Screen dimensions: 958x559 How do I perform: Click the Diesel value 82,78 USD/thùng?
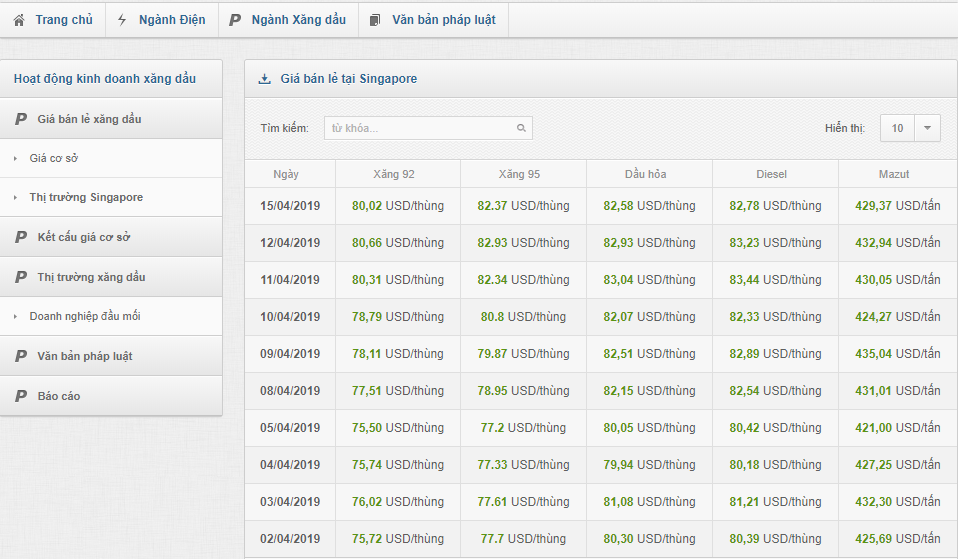point(775,206)
